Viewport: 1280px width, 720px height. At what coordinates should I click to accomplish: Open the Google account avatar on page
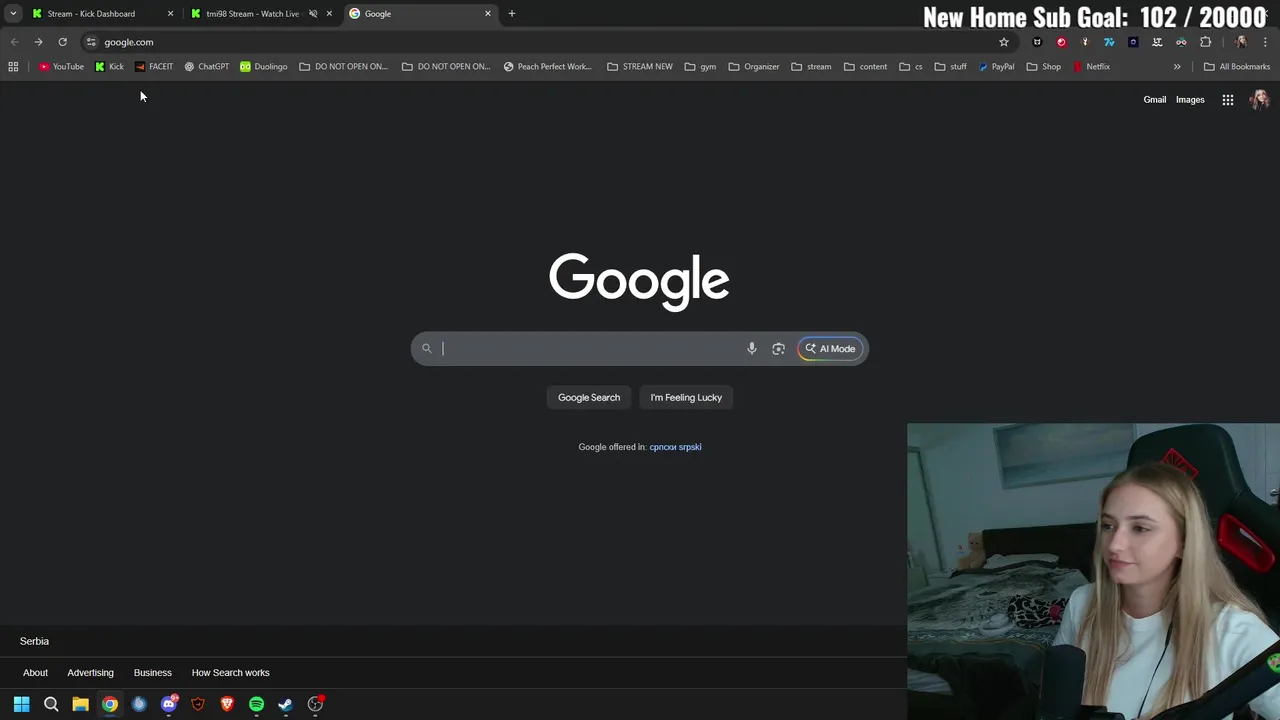click(1259, 99)
